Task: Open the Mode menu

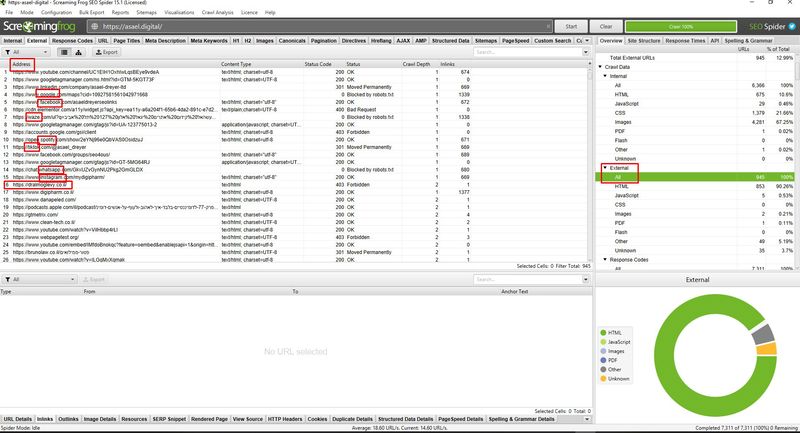Action: click(x=27, y=12)
